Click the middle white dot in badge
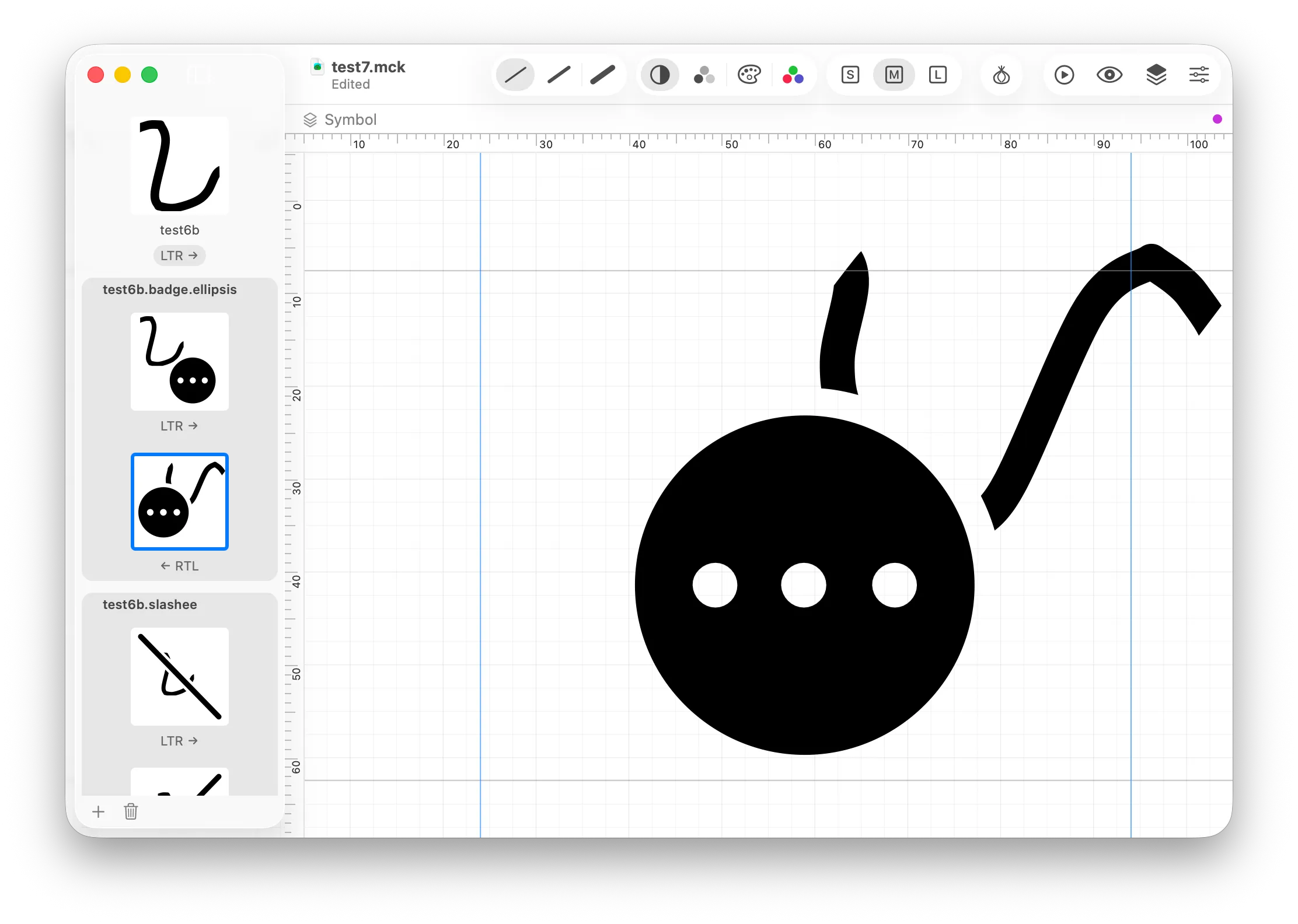 [x=804, y=585]
